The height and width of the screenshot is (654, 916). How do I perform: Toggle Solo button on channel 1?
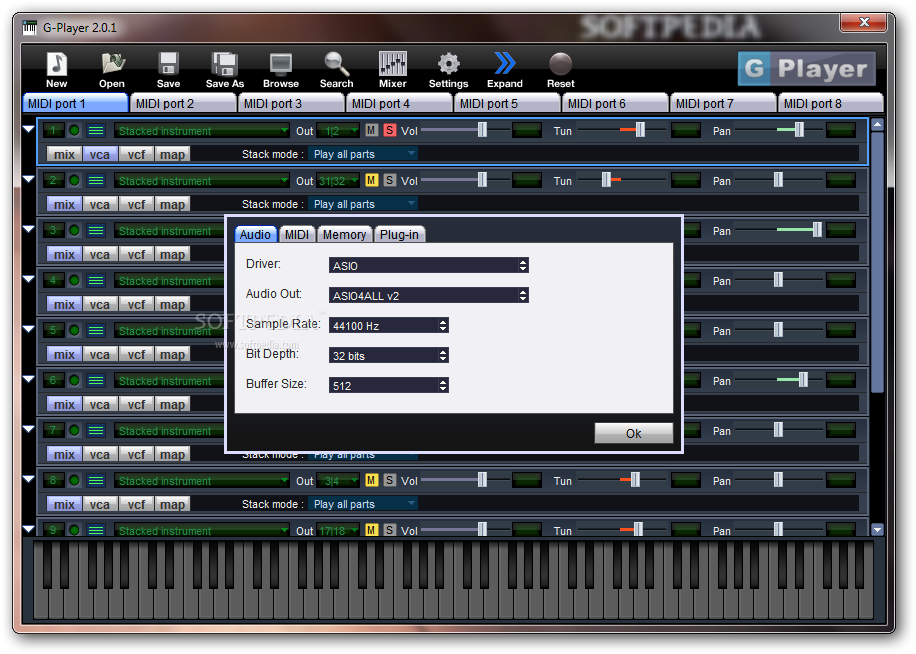390,130
